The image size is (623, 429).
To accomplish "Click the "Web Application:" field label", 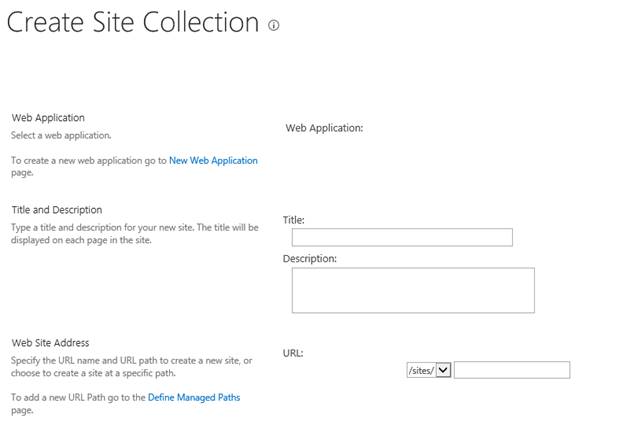I will [x=324, y=128].
